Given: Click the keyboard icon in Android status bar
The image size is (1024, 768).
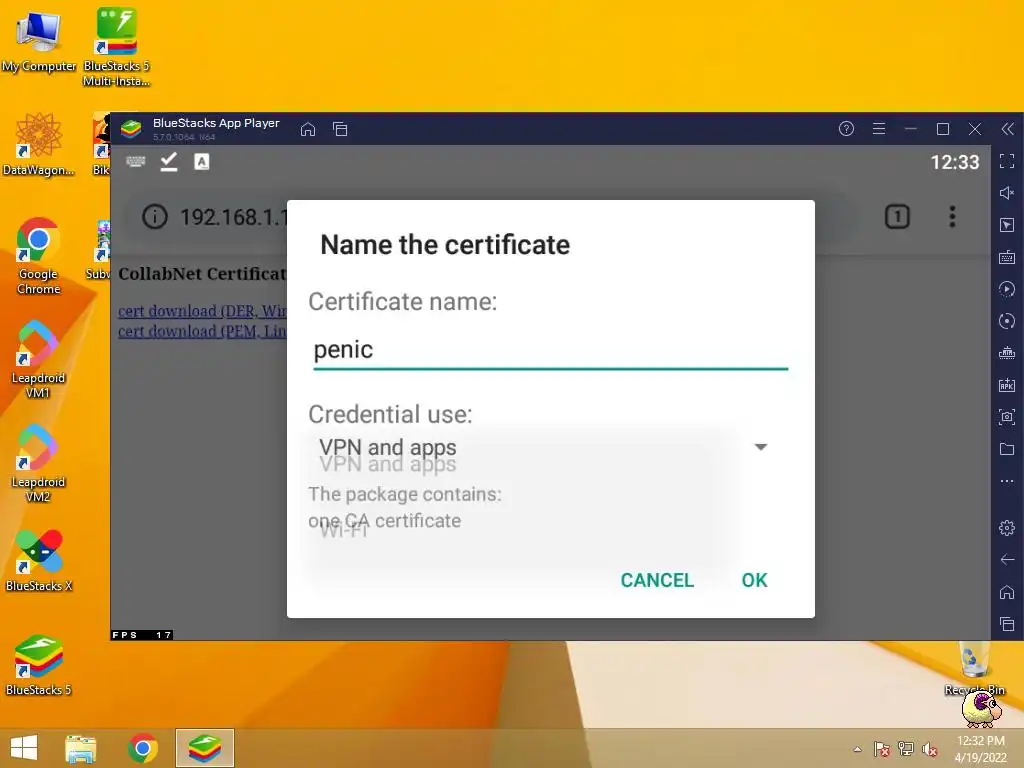Looking at the screenshot, I should click(x=136, y=161).
